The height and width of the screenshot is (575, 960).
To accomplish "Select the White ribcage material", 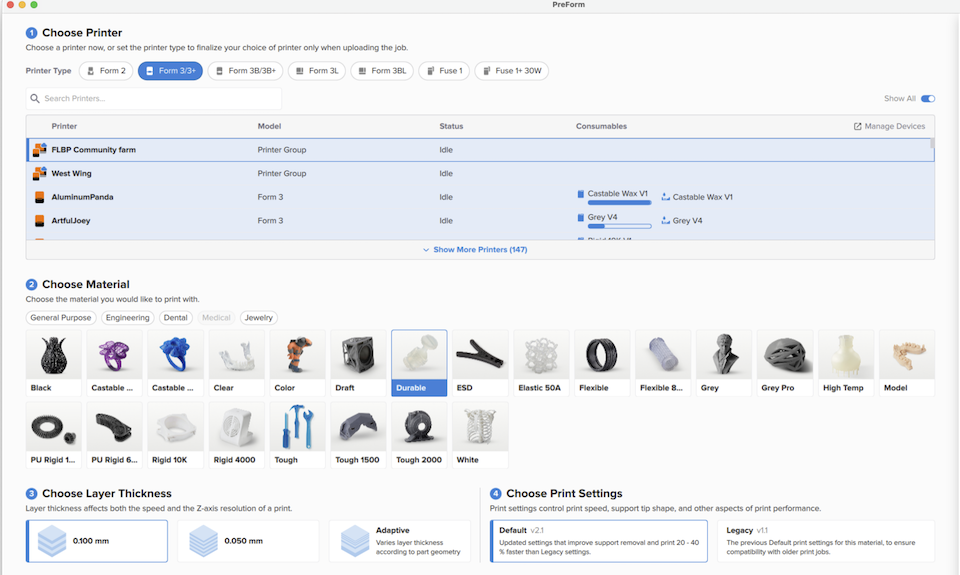I will click(480, 435).
